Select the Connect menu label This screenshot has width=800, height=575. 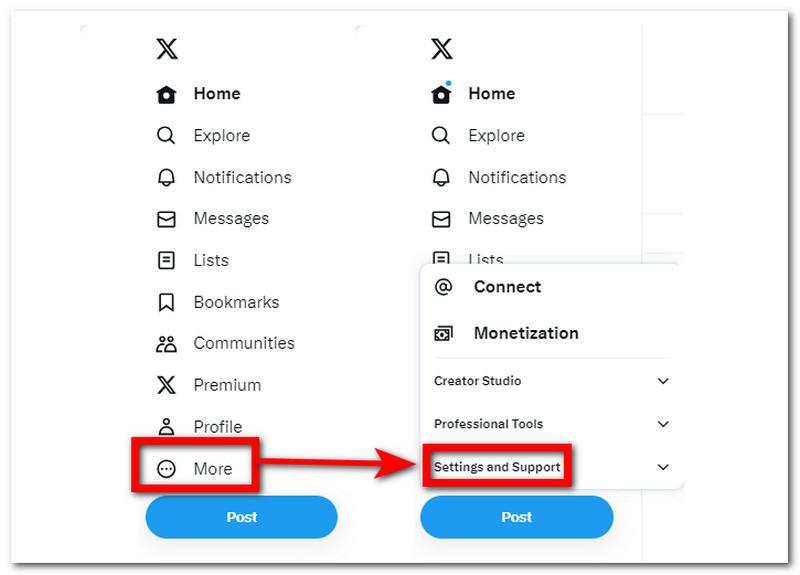click(x=507, y=287)
